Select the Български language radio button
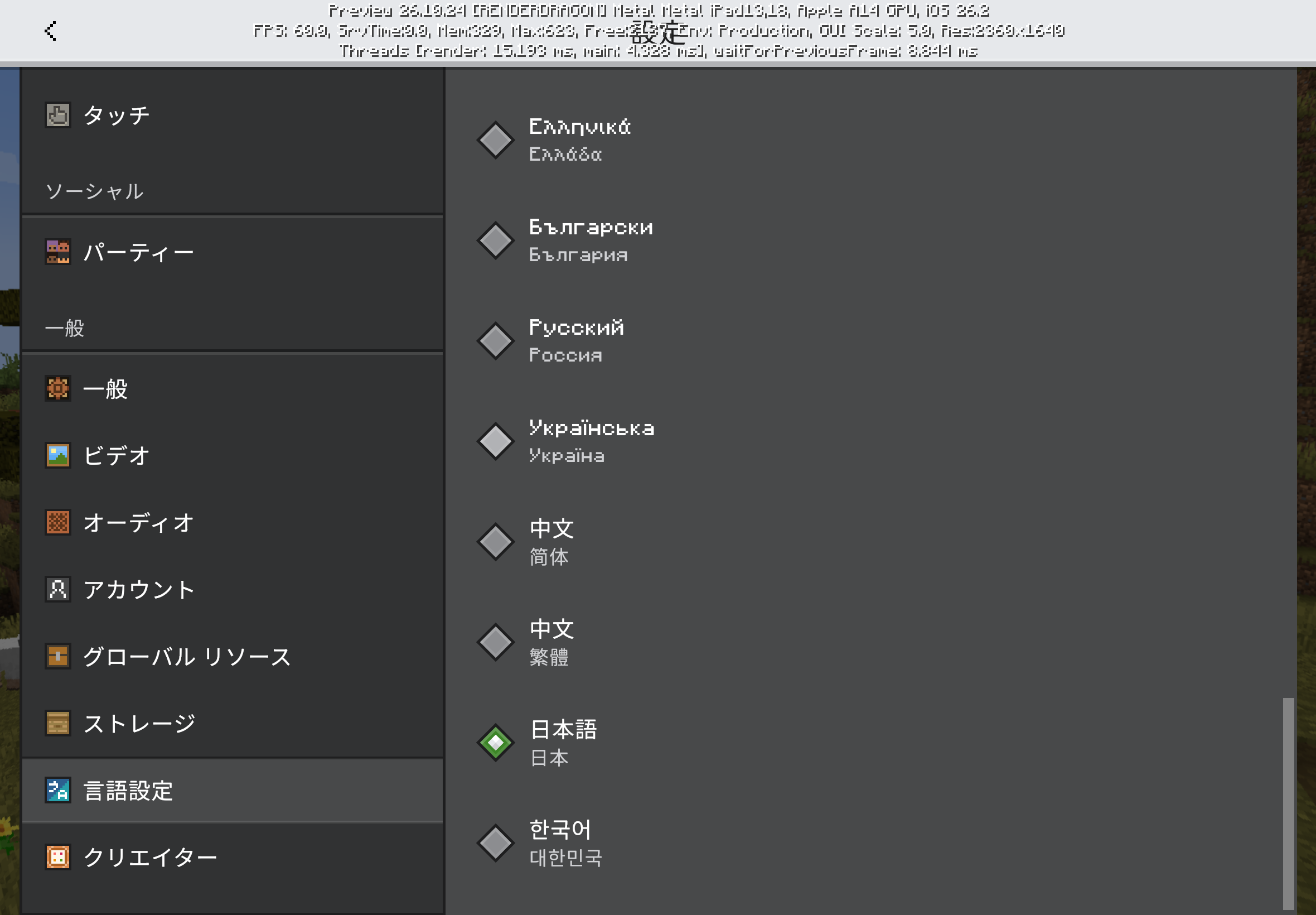 pyautogui.click(x=496, y=240)
